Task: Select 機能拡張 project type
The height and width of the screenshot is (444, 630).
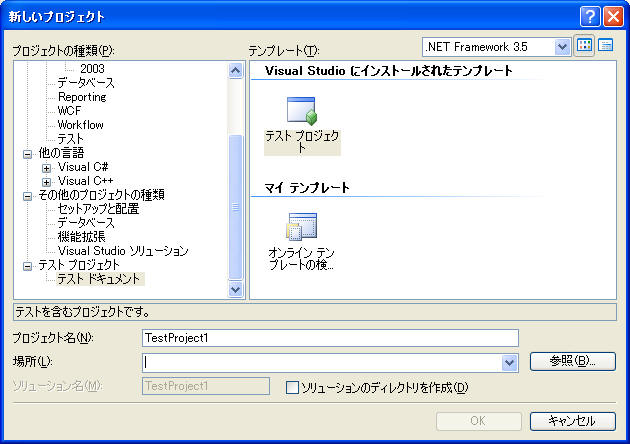Action: [x=81, y=237]
